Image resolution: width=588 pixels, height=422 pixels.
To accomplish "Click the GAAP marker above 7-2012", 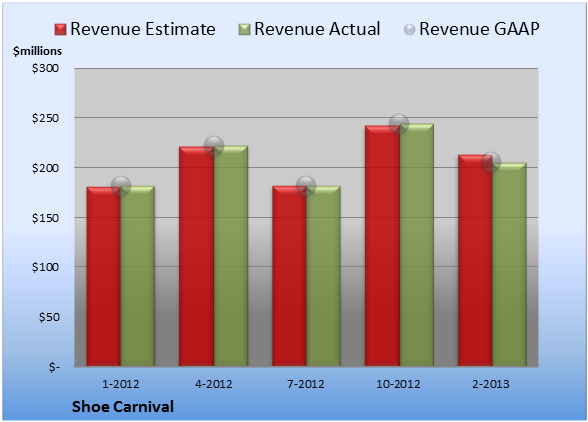I will 306,185.
